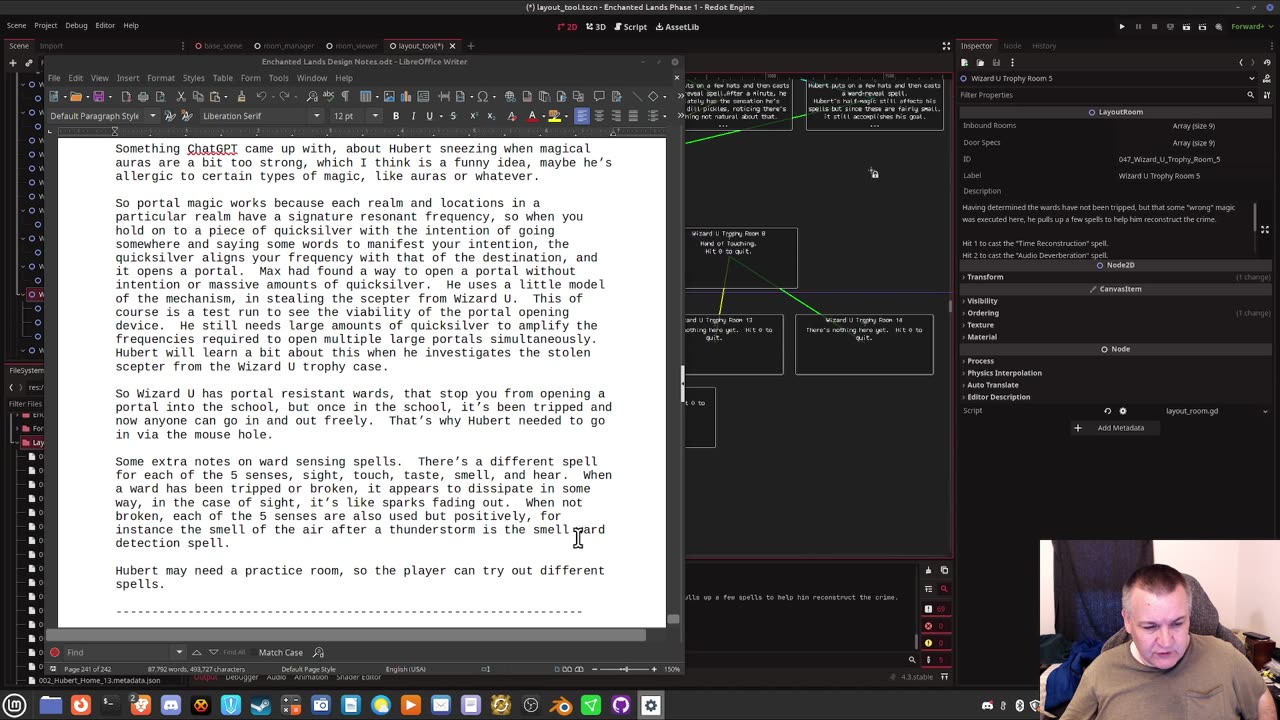Click the Clear Direct Formatting icon
Screen dimensions: 1280x720
pyautogui.click(x=511, y=116)
